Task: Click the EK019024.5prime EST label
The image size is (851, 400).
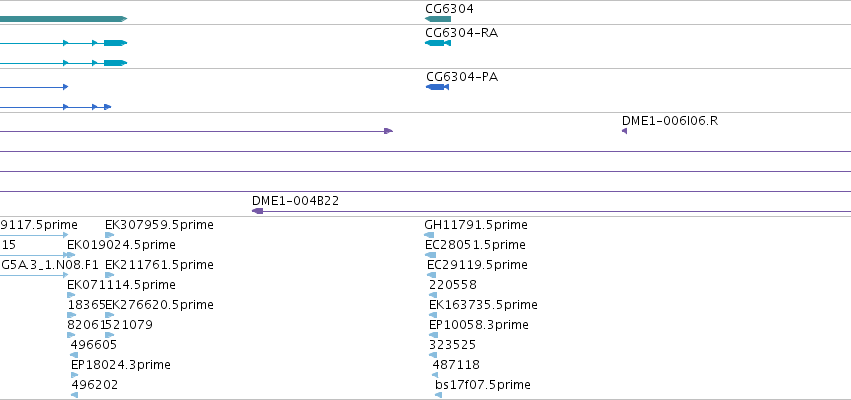Action: (x=121, y=245)
